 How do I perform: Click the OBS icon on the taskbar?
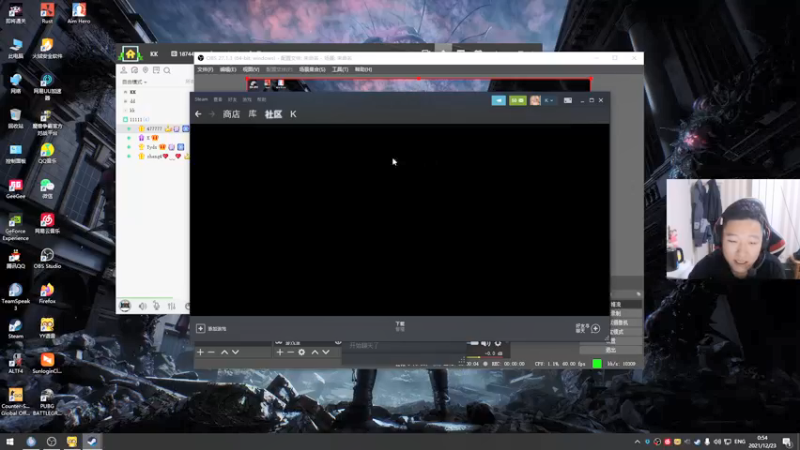pos(51,441)
